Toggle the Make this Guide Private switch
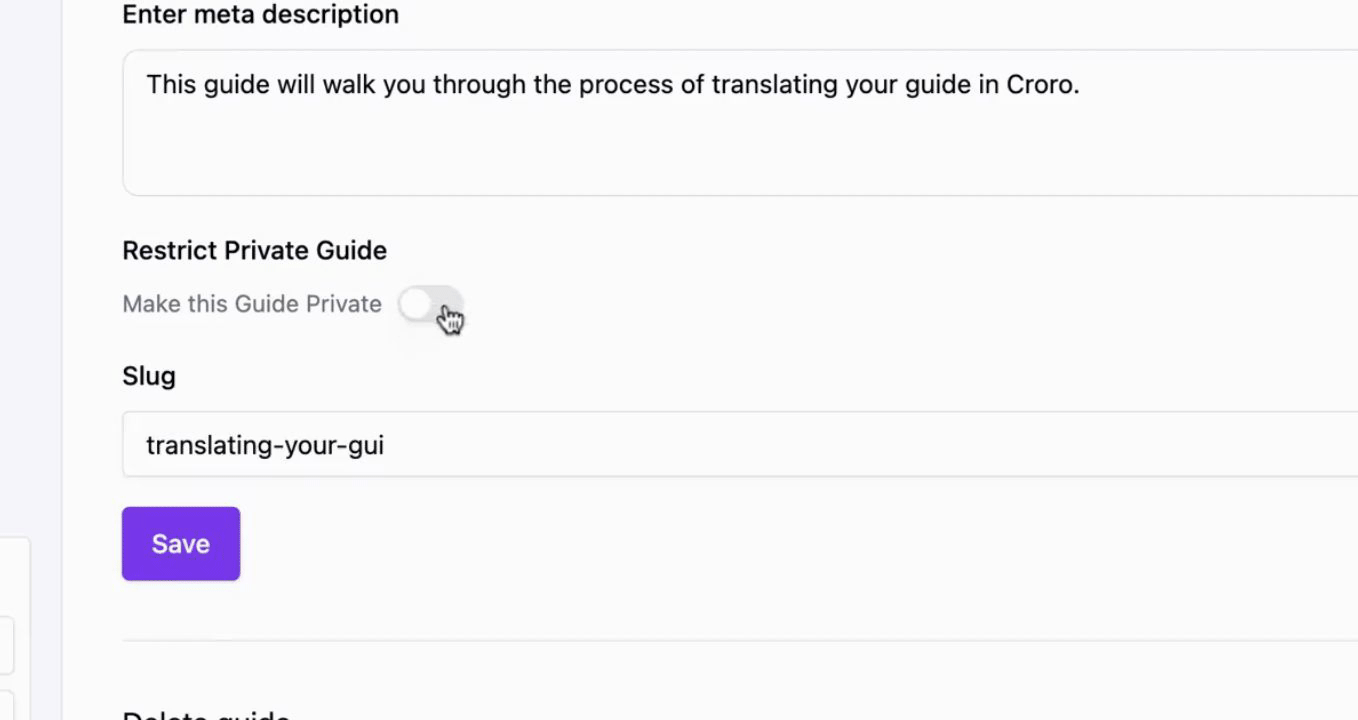 coord(430,304)
